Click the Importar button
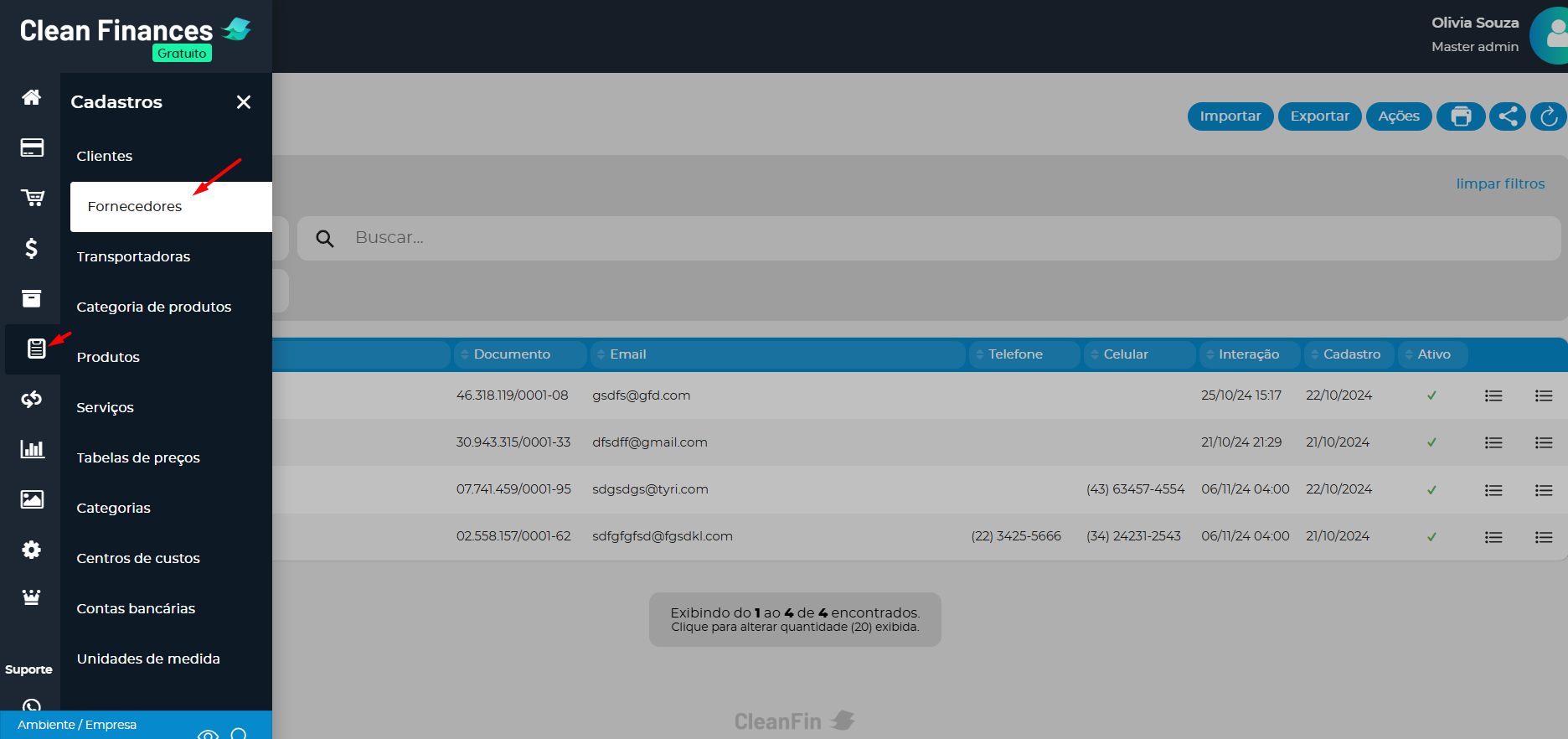The image size is (1568, 739). [x=1230, y=116]
